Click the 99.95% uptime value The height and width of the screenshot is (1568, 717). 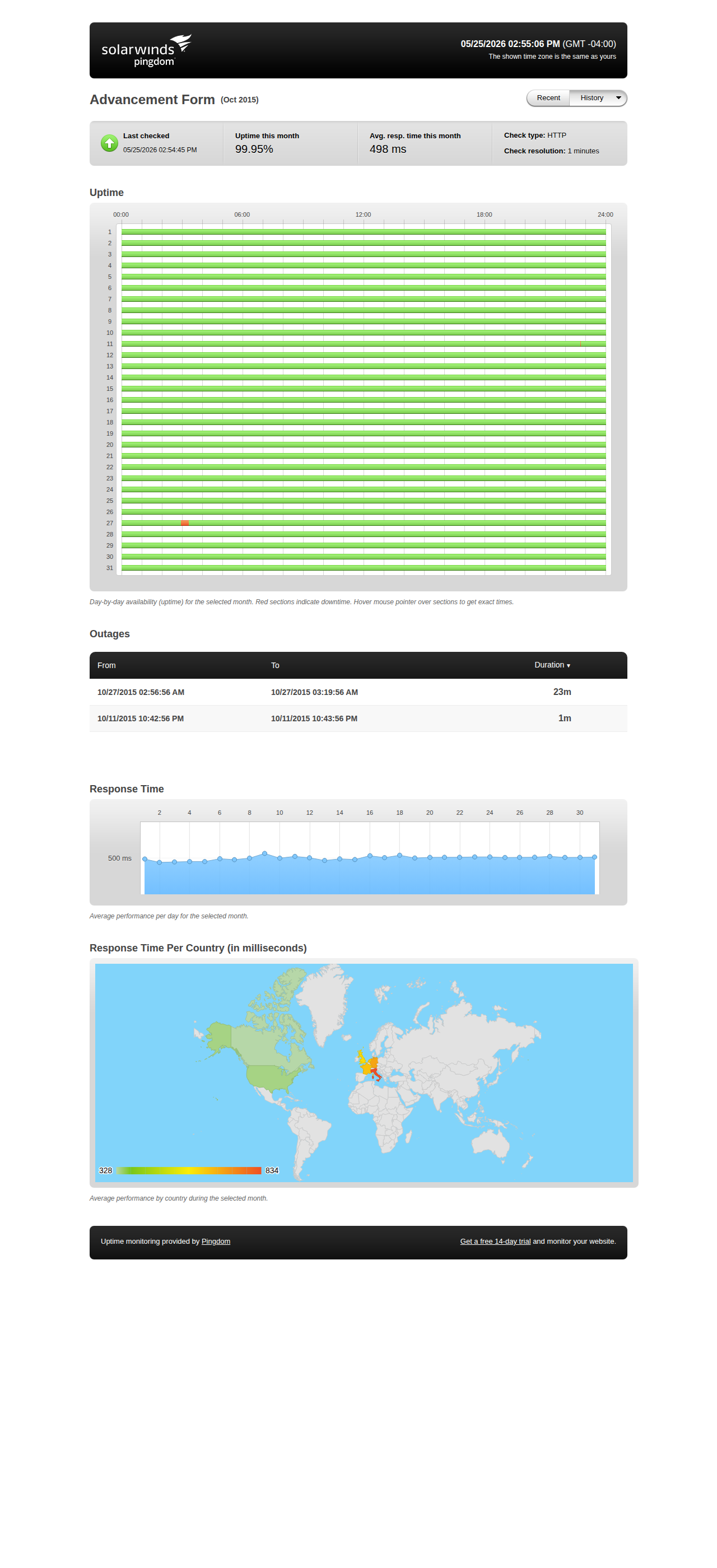(x=254, y=149)
